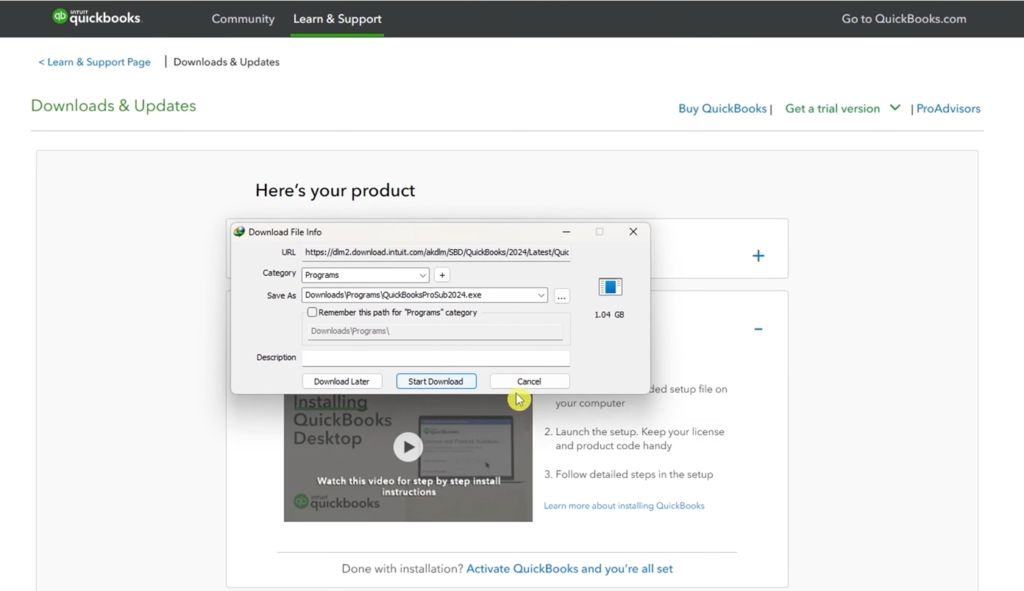Screen dimensions: 1024x591
Task: Close the Download File Info dialog
Action: (x=633, y=232)
